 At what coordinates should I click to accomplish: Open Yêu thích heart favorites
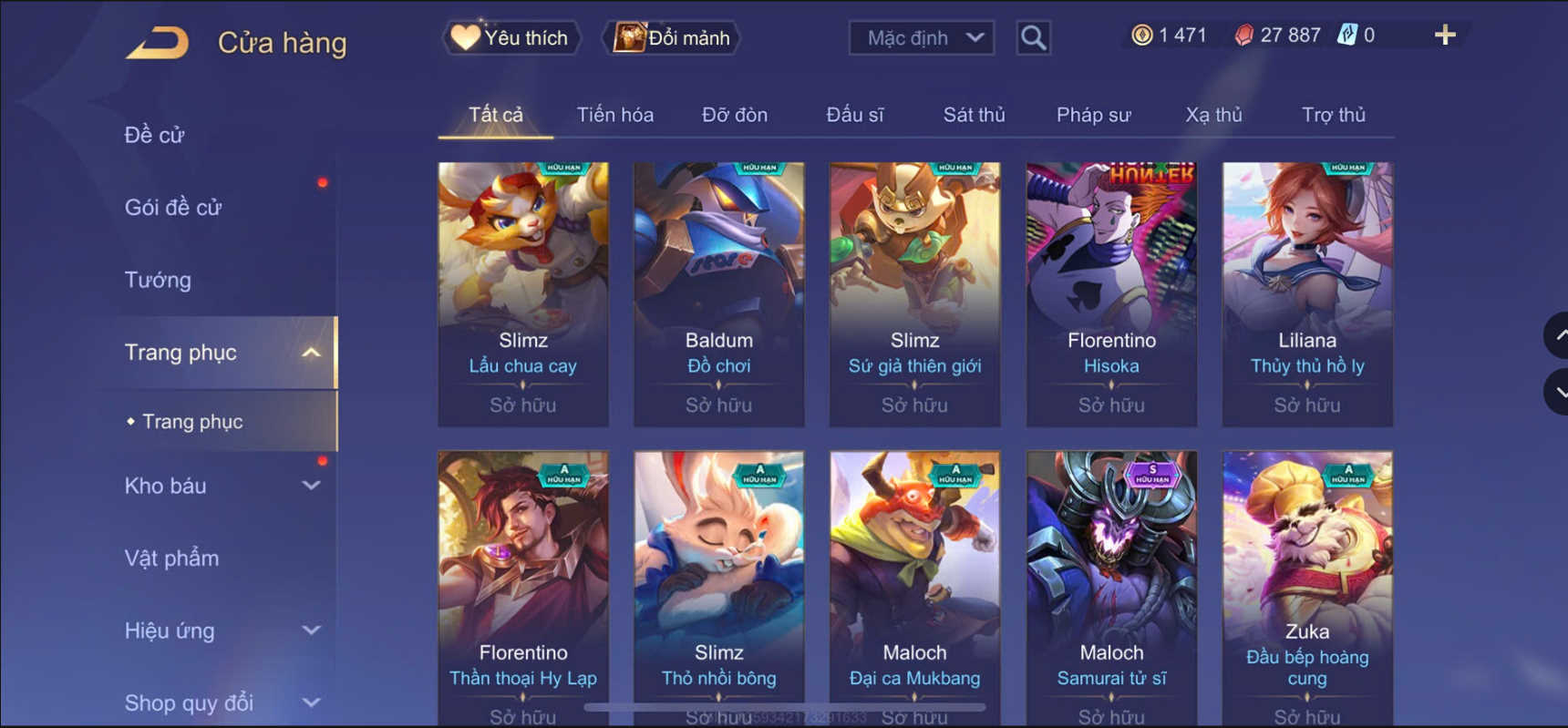click(511, 37)
